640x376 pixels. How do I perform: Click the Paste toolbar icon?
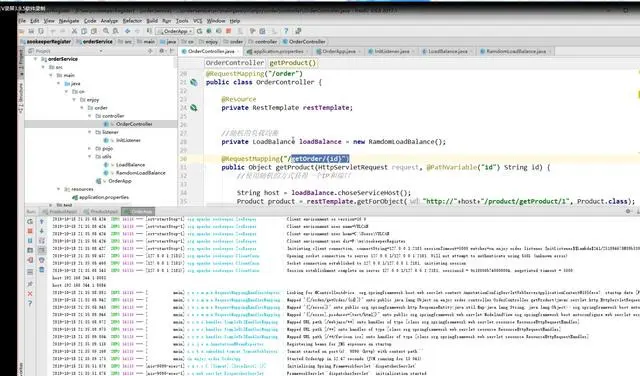[x=94, y=31]
